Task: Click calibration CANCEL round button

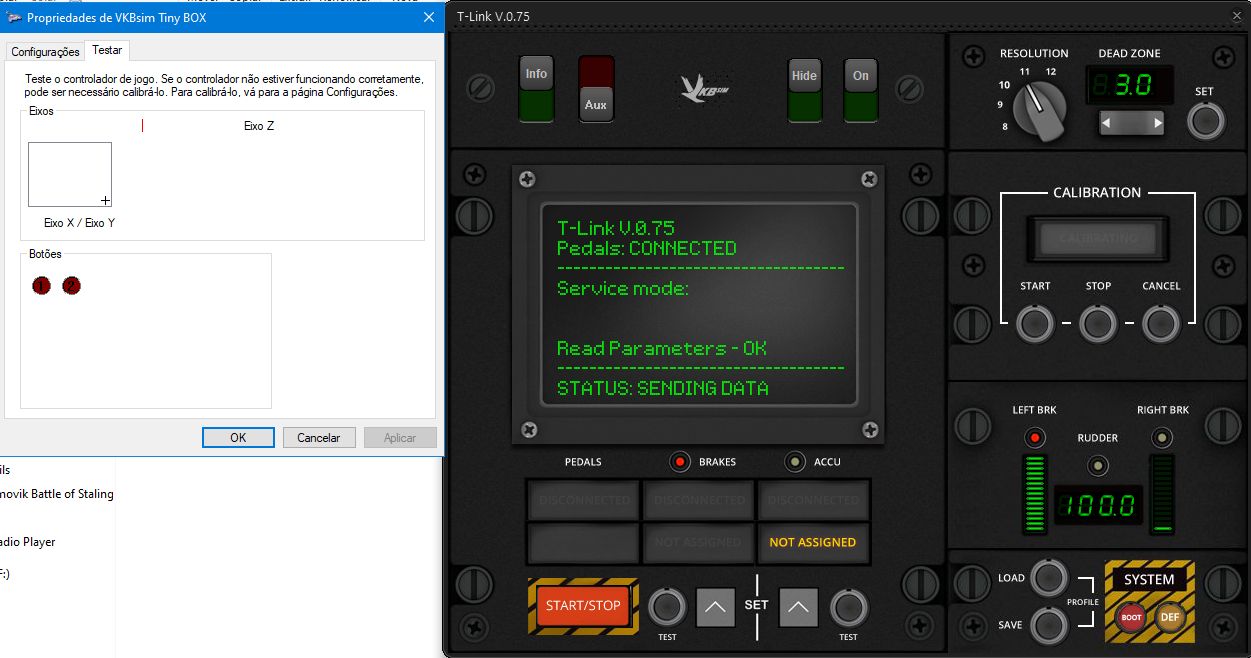Action: coord(1161,324)
